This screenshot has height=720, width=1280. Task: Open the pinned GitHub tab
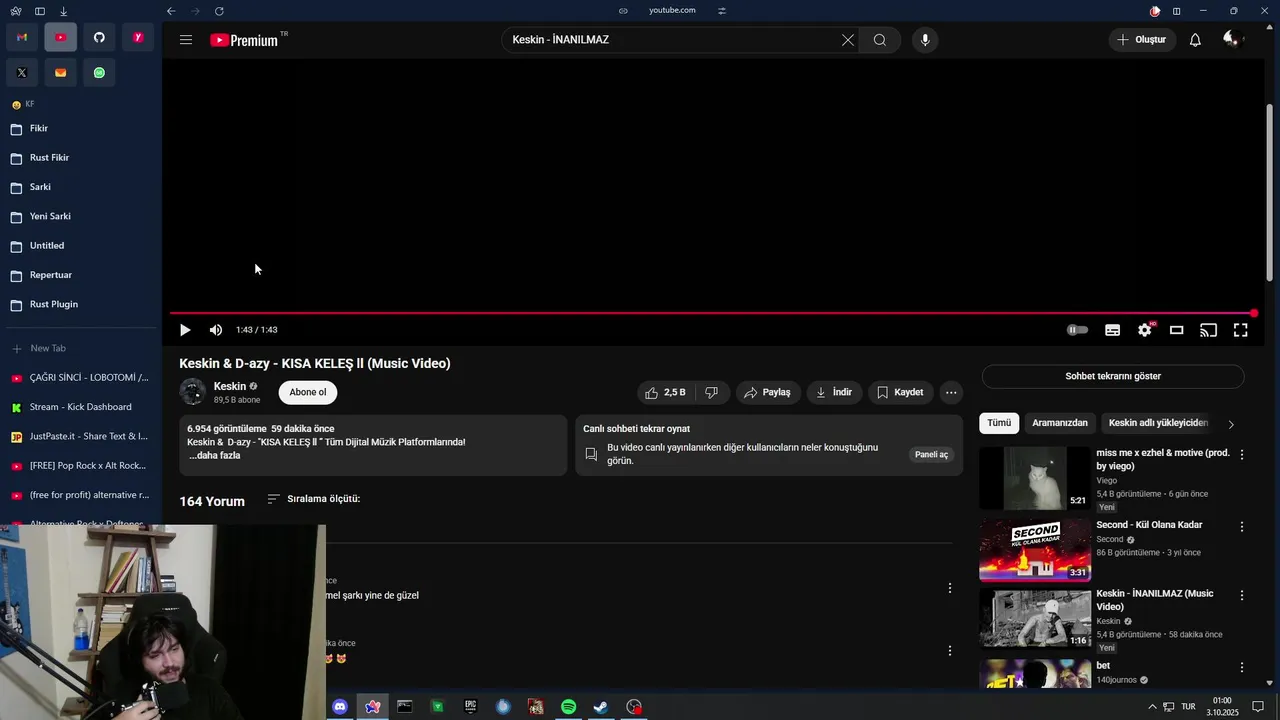coord(99,38)
